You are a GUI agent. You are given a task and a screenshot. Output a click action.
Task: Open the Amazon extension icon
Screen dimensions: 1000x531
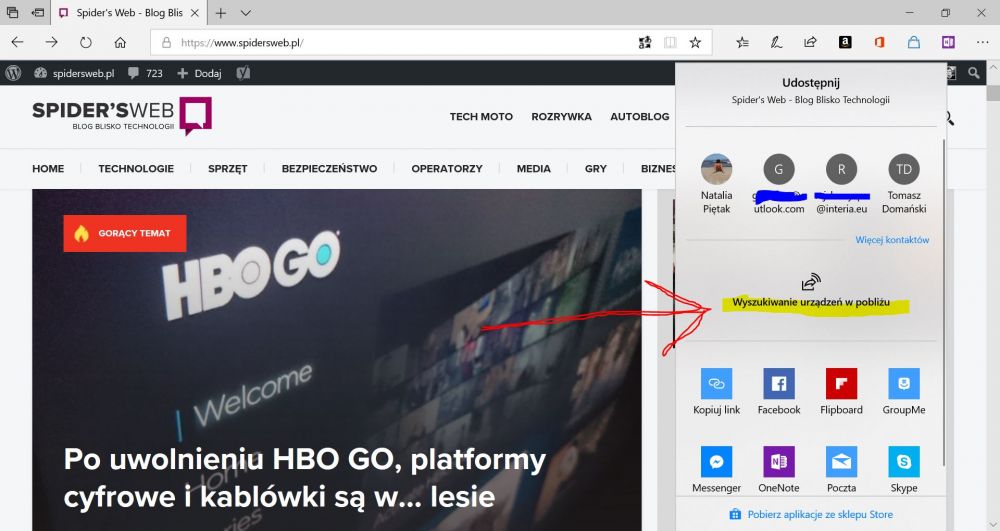coord(845,43)
